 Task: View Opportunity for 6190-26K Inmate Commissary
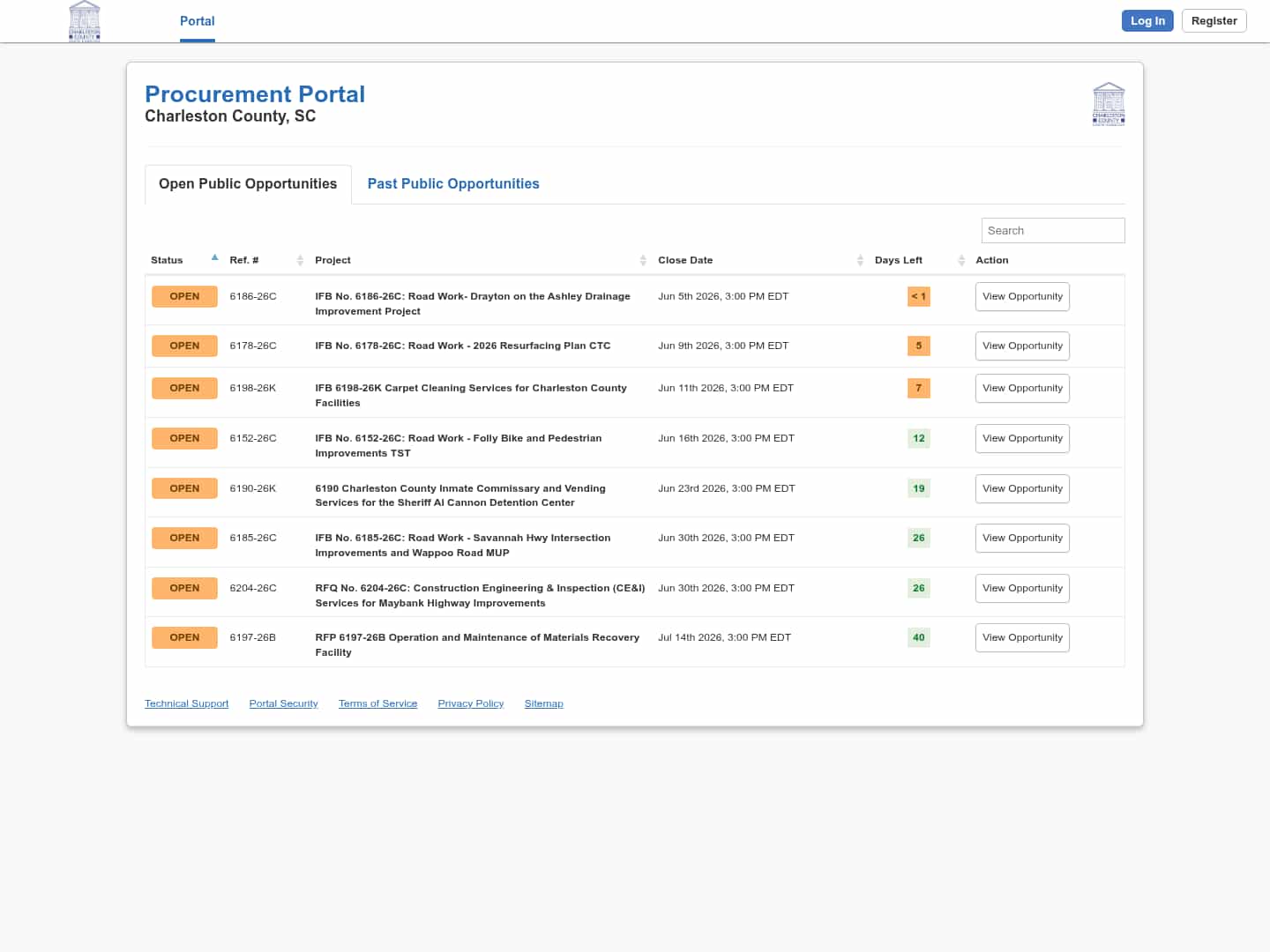1022,488
